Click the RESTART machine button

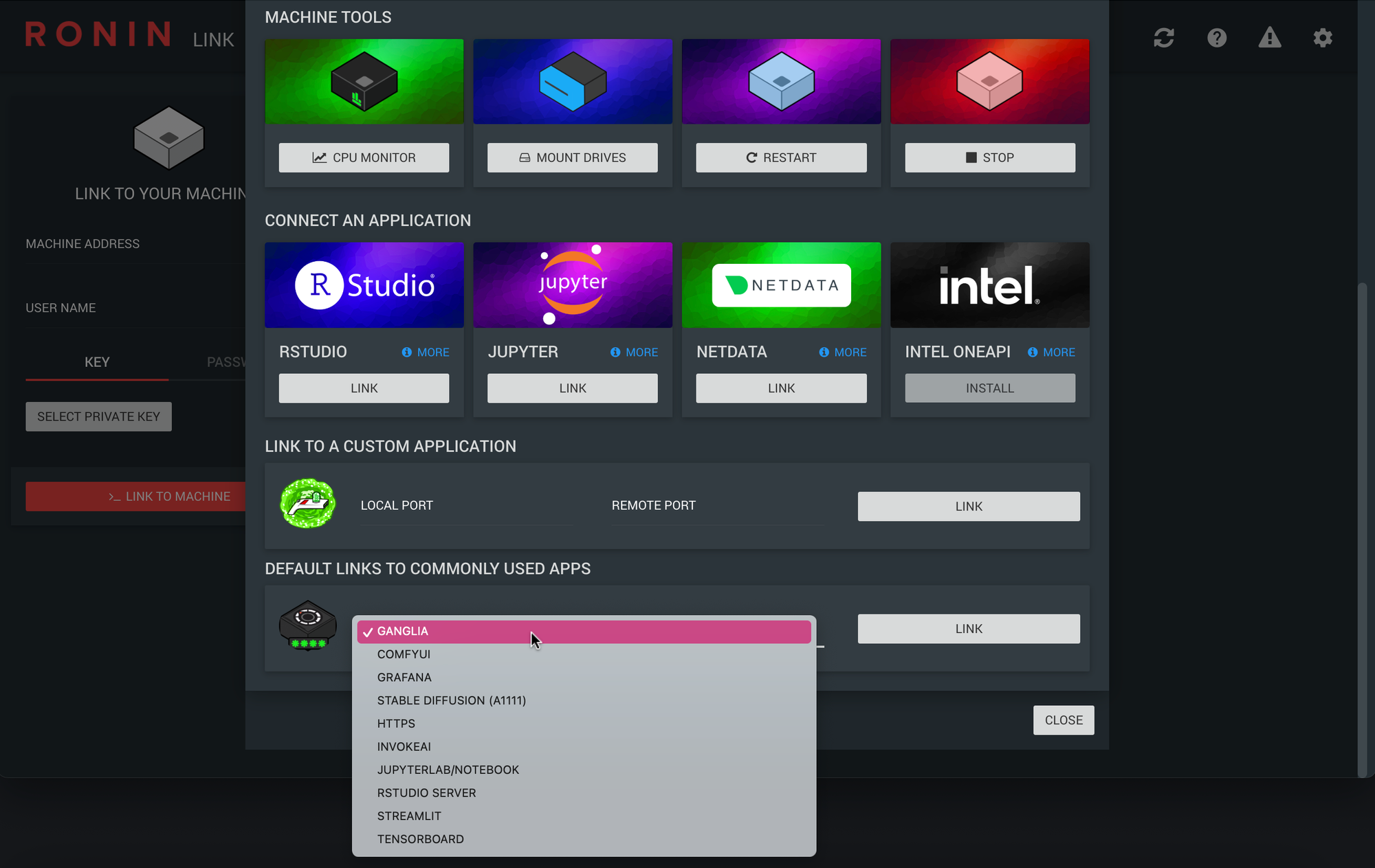[781, 157]
